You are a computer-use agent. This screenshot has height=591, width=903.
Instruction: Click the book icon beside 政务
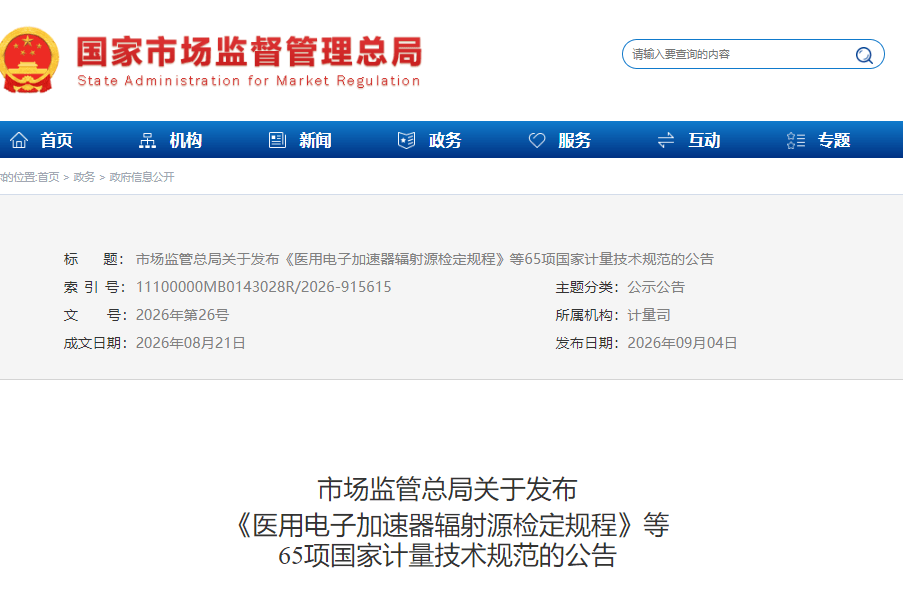pyautogui.click(x=407, y=140)
